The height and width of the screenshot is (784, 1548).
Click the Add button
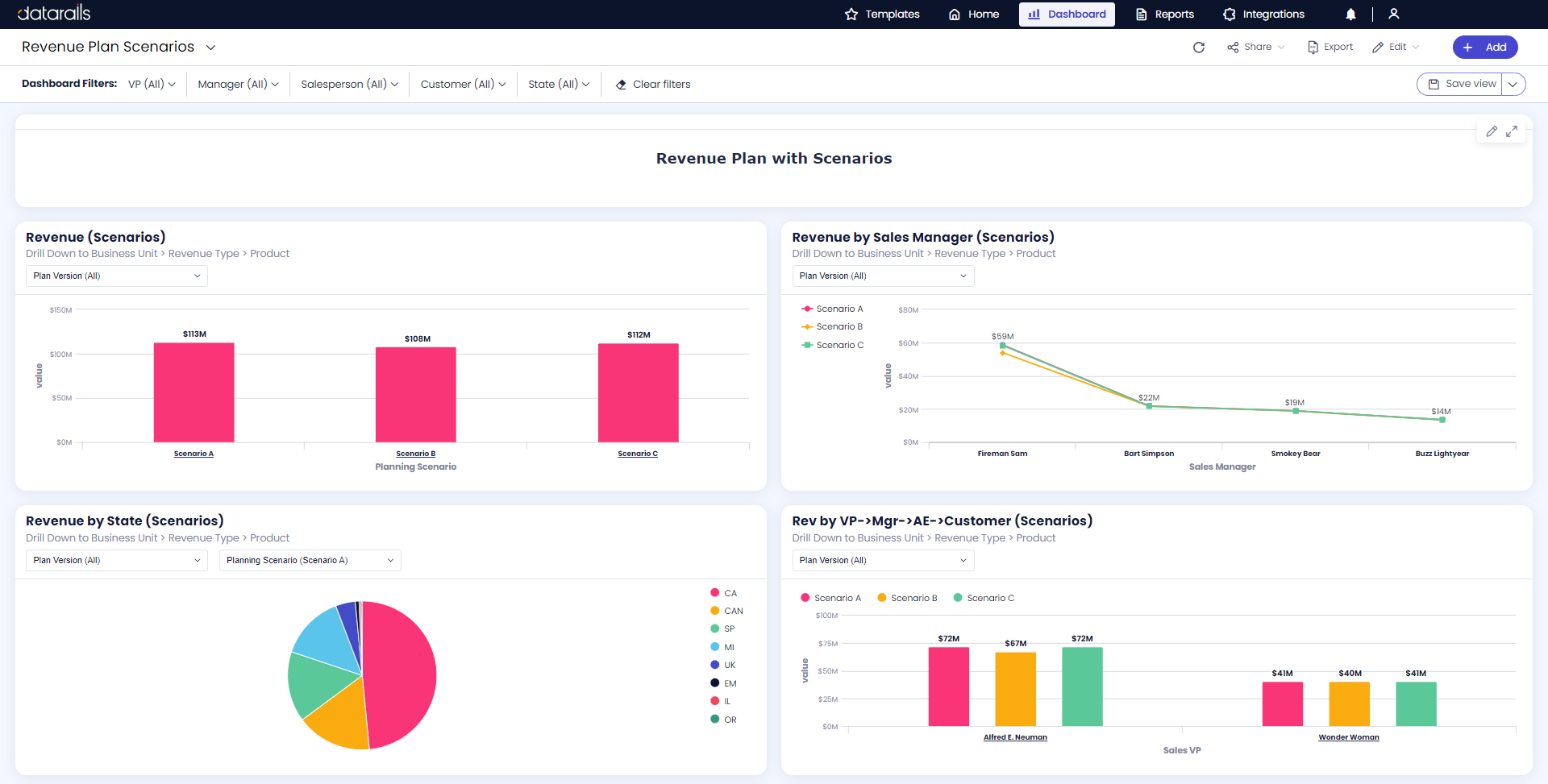click(x=1484, y=48)
